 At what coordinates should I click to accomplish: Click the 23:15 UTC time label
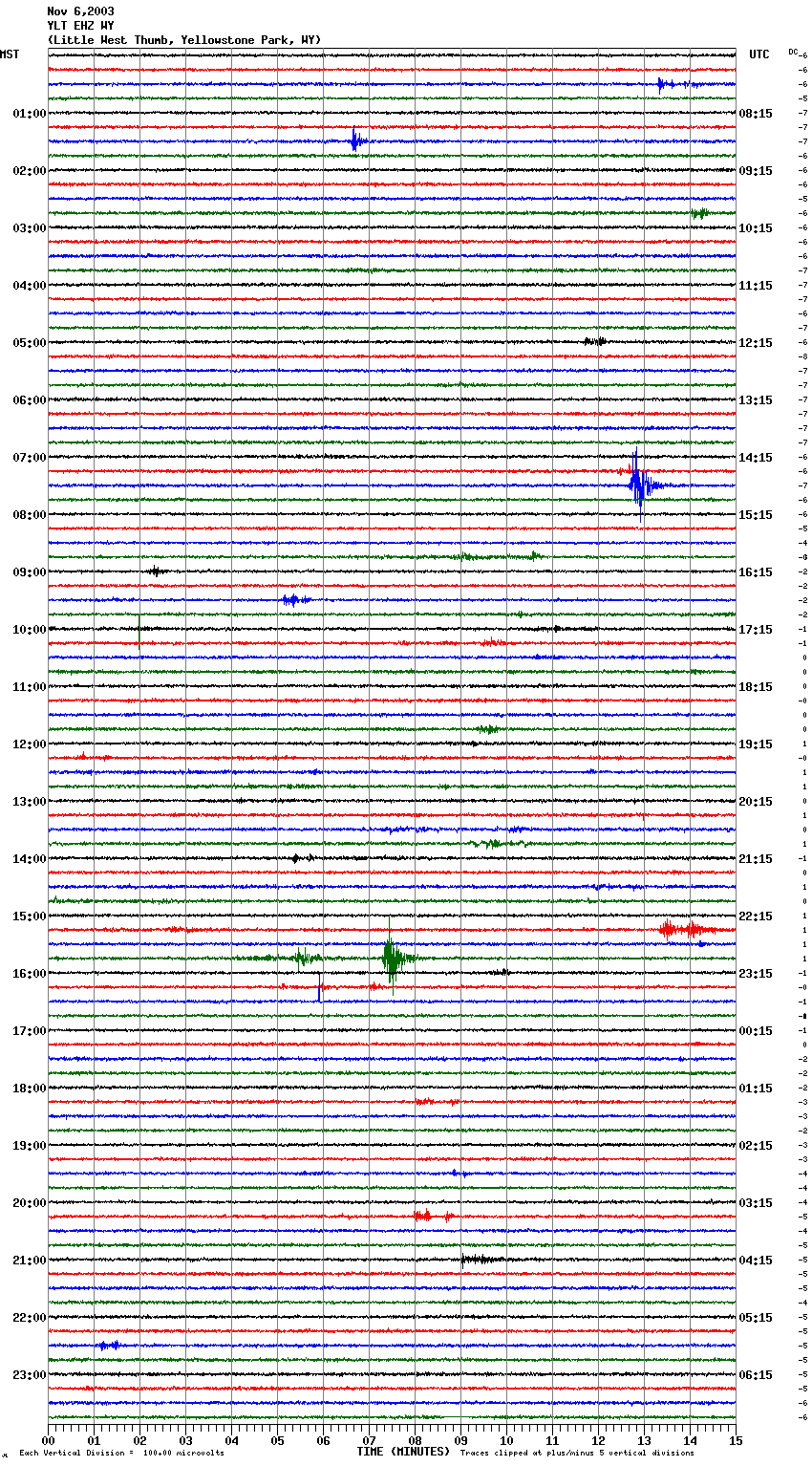click(x=756, y=974)
